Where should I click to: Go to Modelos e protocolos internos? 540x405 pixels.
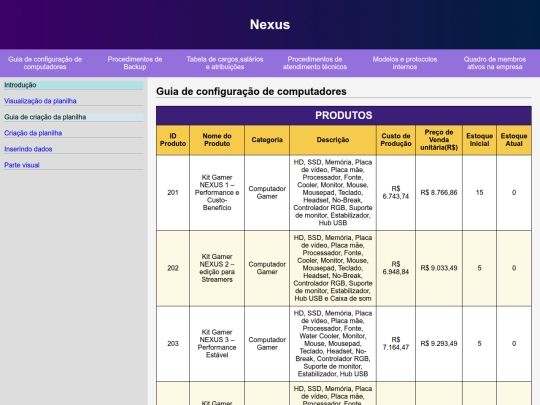click(x=405, y=63)
